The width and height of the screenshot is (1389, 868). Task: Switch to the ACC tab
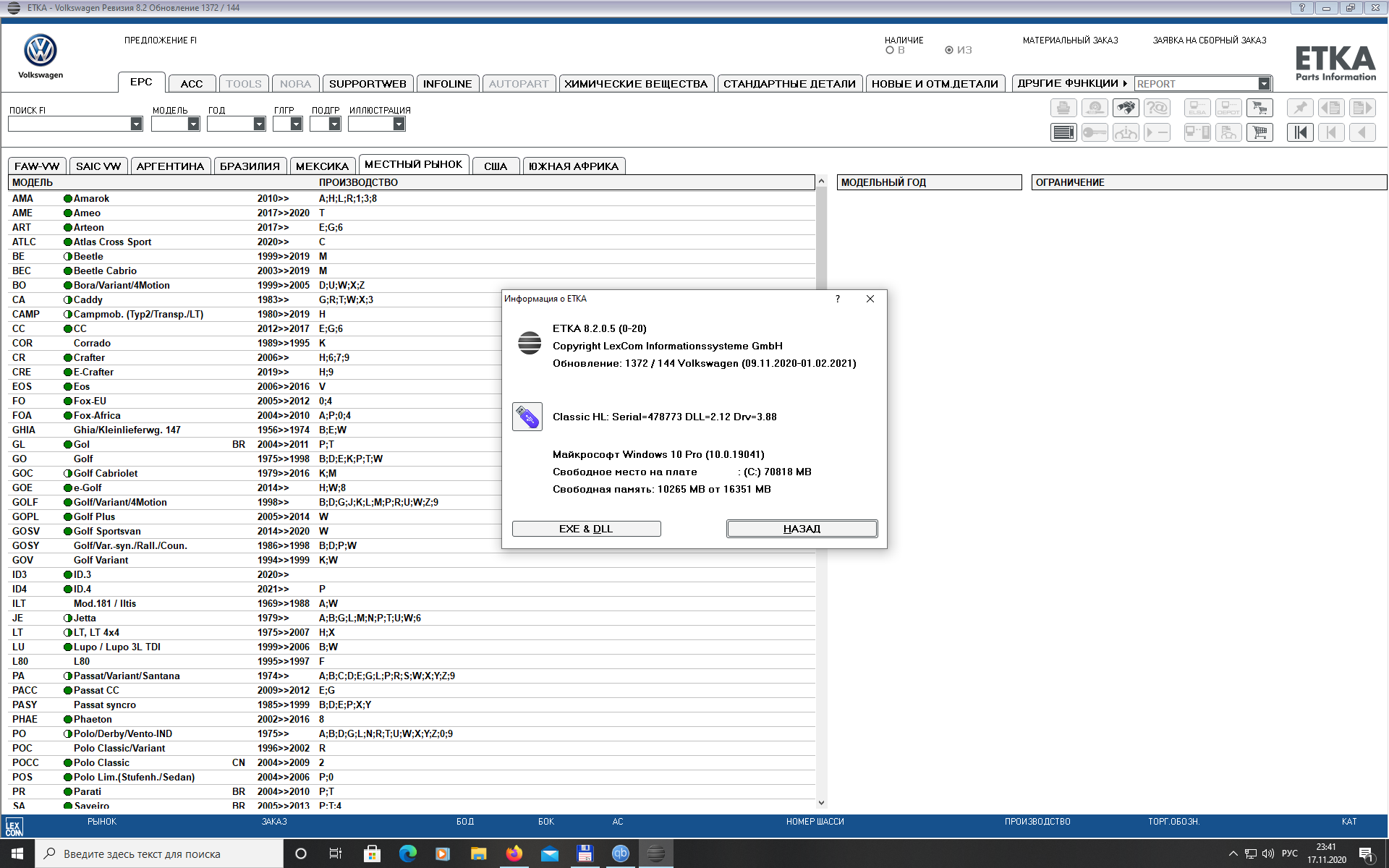[192, 84]
